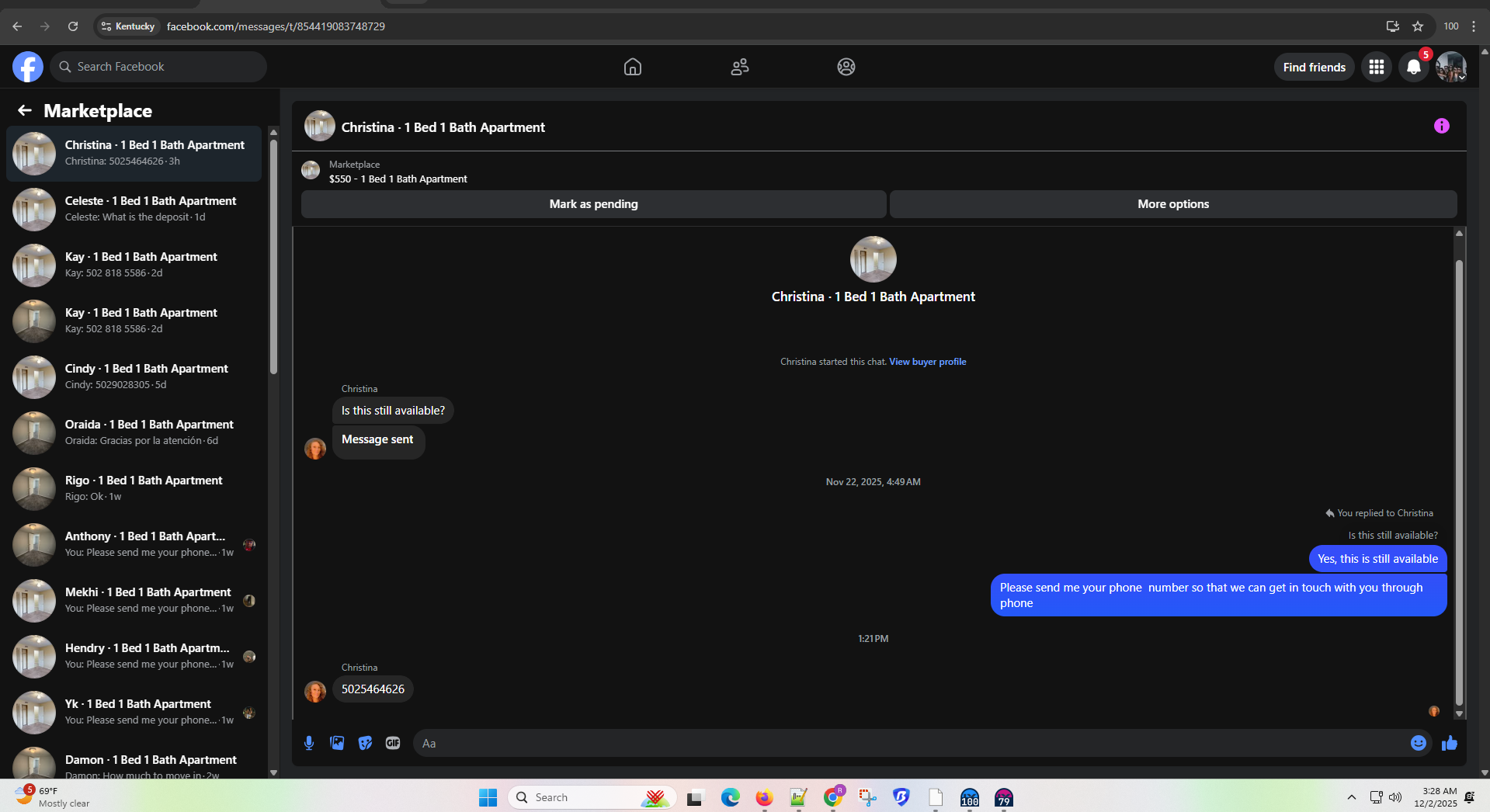The height and width of the screenshot is (812, 1490).
Task: Click the large listing avatar in the chat
Action: coord(874,259)
